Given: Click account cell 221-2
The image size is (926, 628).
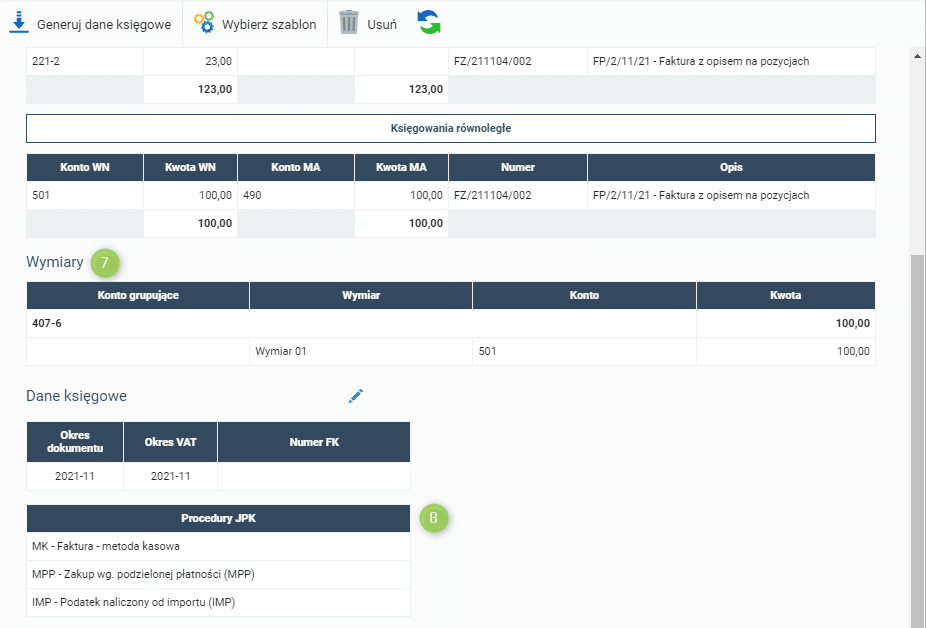Looking at the screenshot, I should point(85,61).
